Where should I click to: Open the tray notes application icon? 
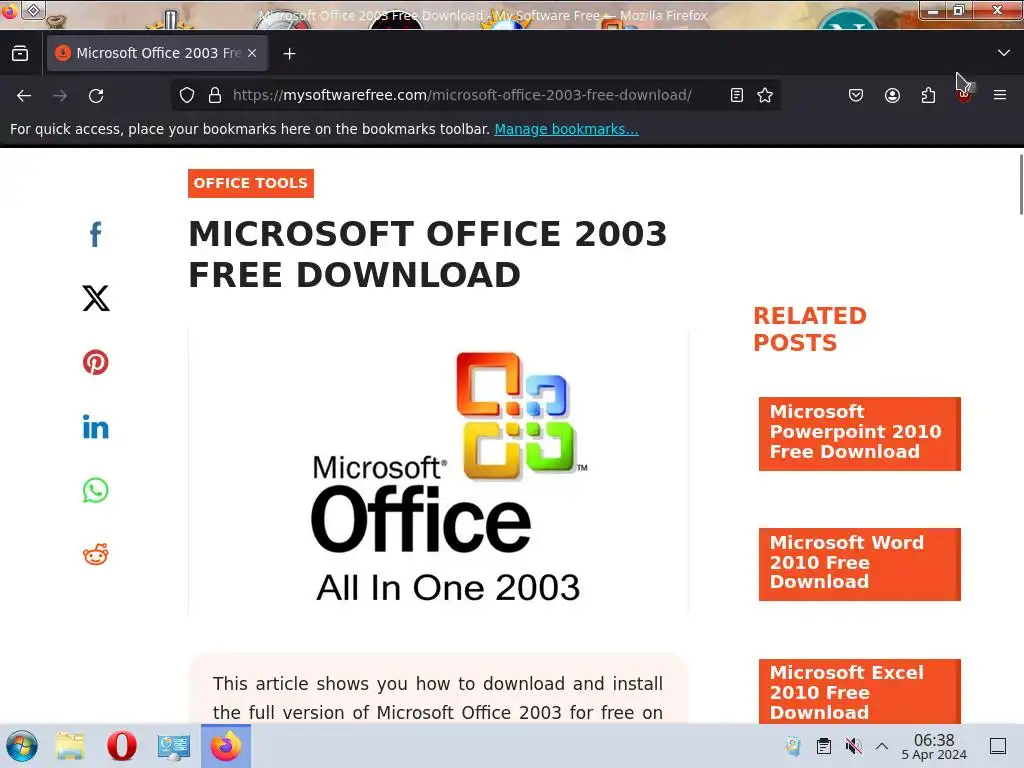[x=793, y=746]
